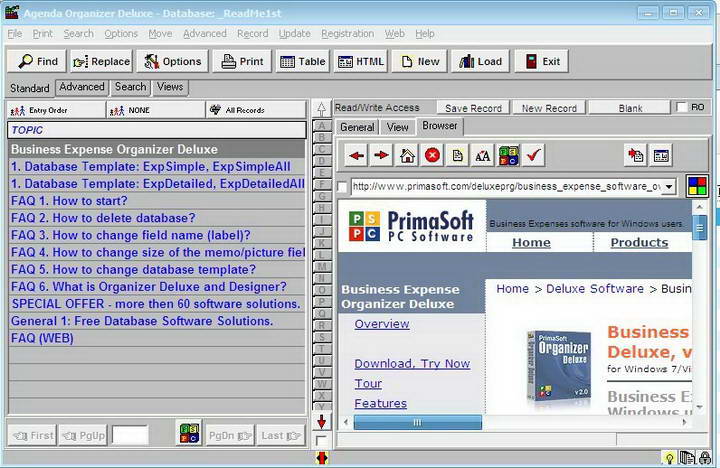
Task: Create a new database with New
Action: [420, 61]
